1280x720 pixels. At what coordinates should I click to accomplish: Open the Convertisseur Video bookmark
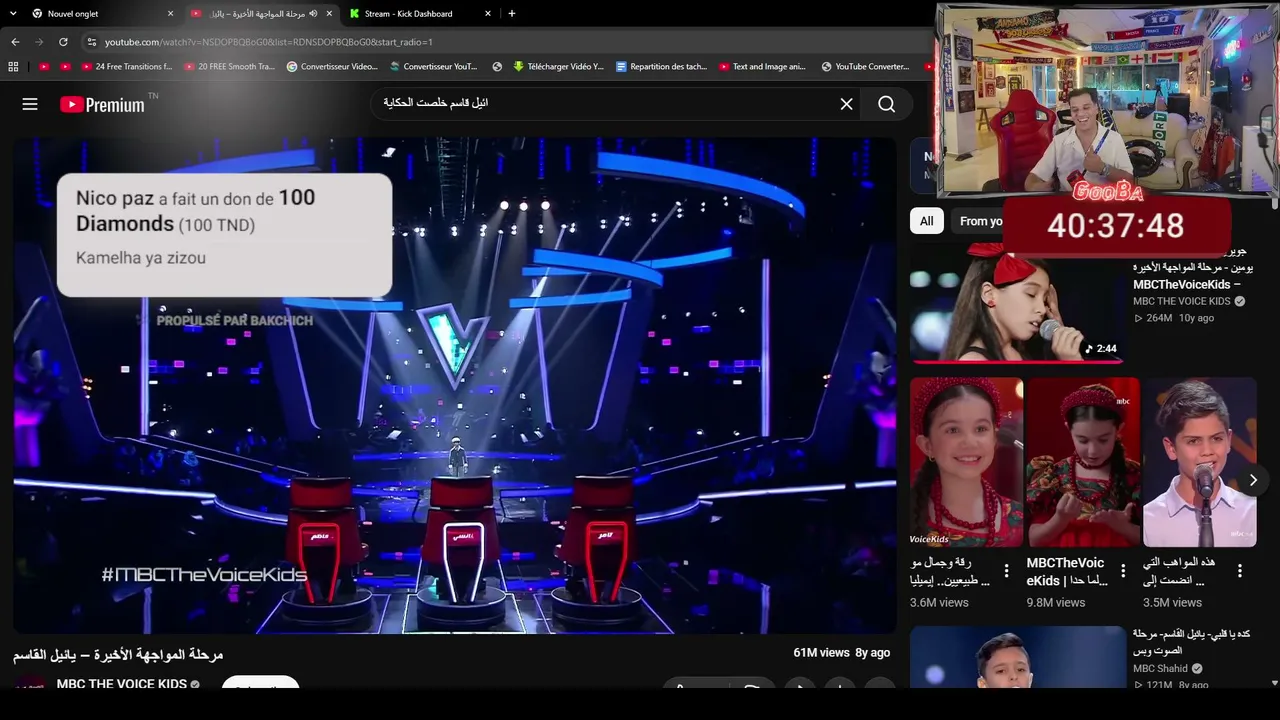point(332,67)
